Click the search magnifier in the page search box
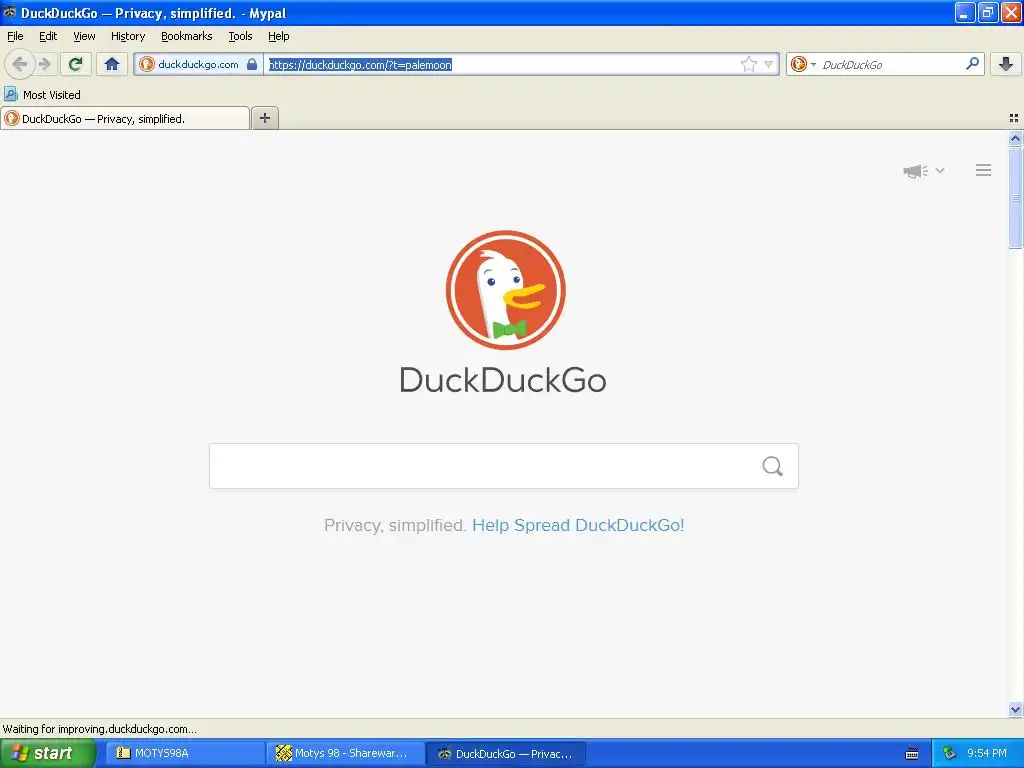Viewport: 1024px width, 768px height. pos(773,466)
